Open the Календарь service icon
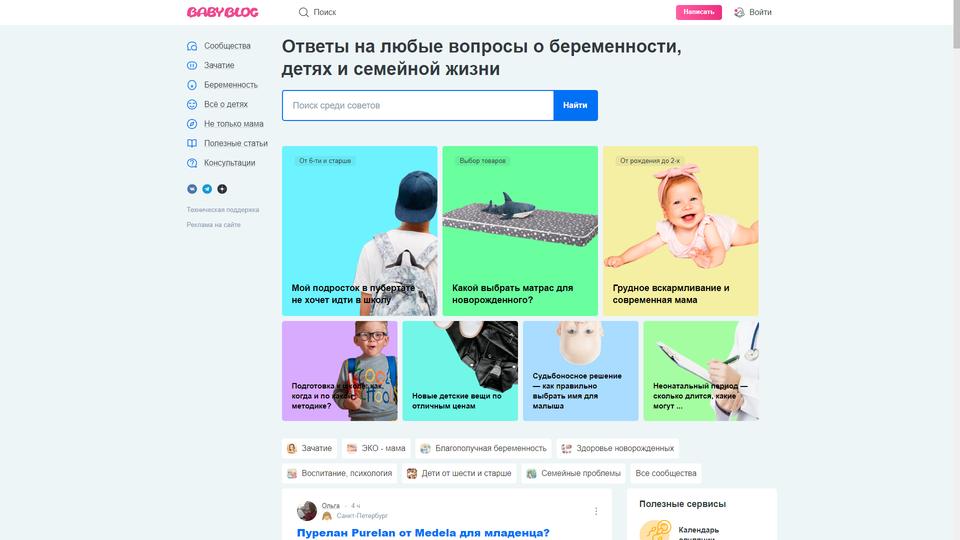 click(655, 530)
